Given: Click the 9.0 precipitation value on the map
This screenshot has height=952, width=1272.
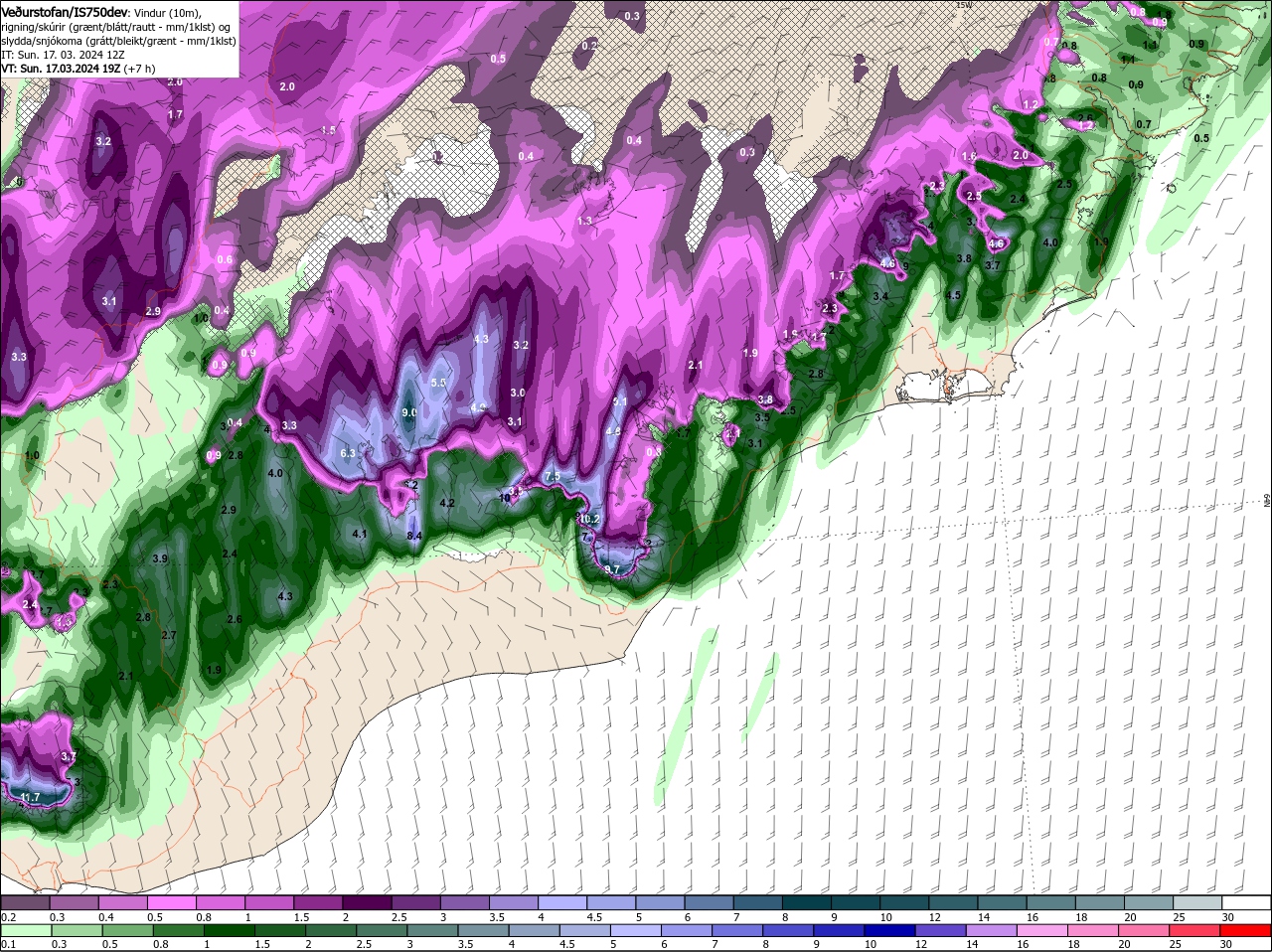Looking at the screenshot, I should pyautogui.click(x=409, y=412).
